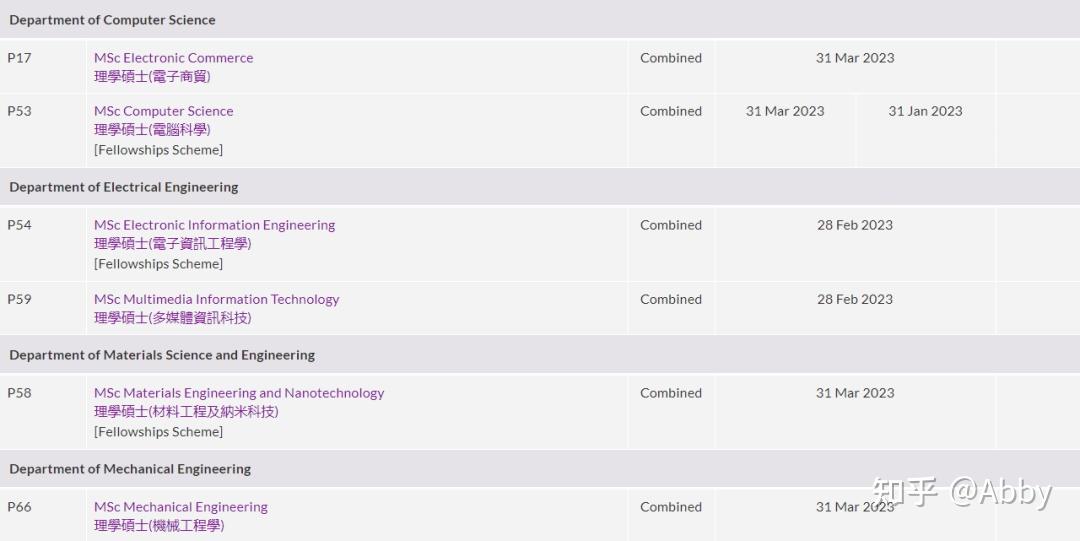Open the MSc Electronic Commerce programme link
Screen dimensions: 1080x541
pyautogui.click(x=173, y=58)
